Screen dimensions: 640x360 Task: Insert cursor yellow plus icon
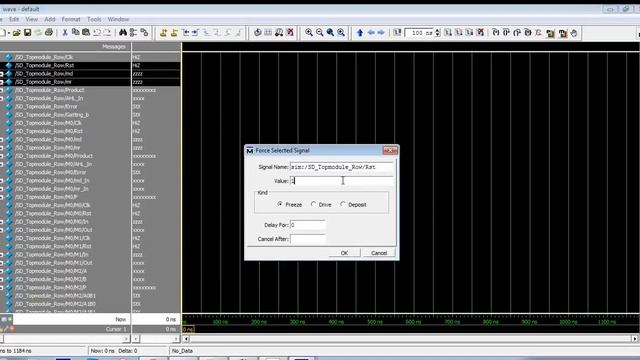click(x=164, y=33)
